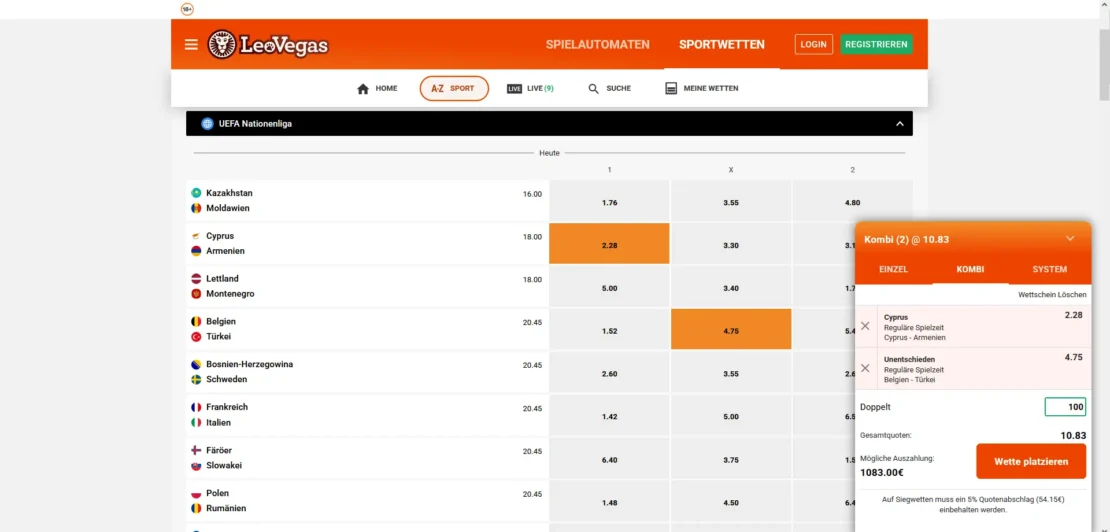Screen dimensions: 1110x532
Task: Click the Slowakei flag icon
Action: (x=196, y=466)
